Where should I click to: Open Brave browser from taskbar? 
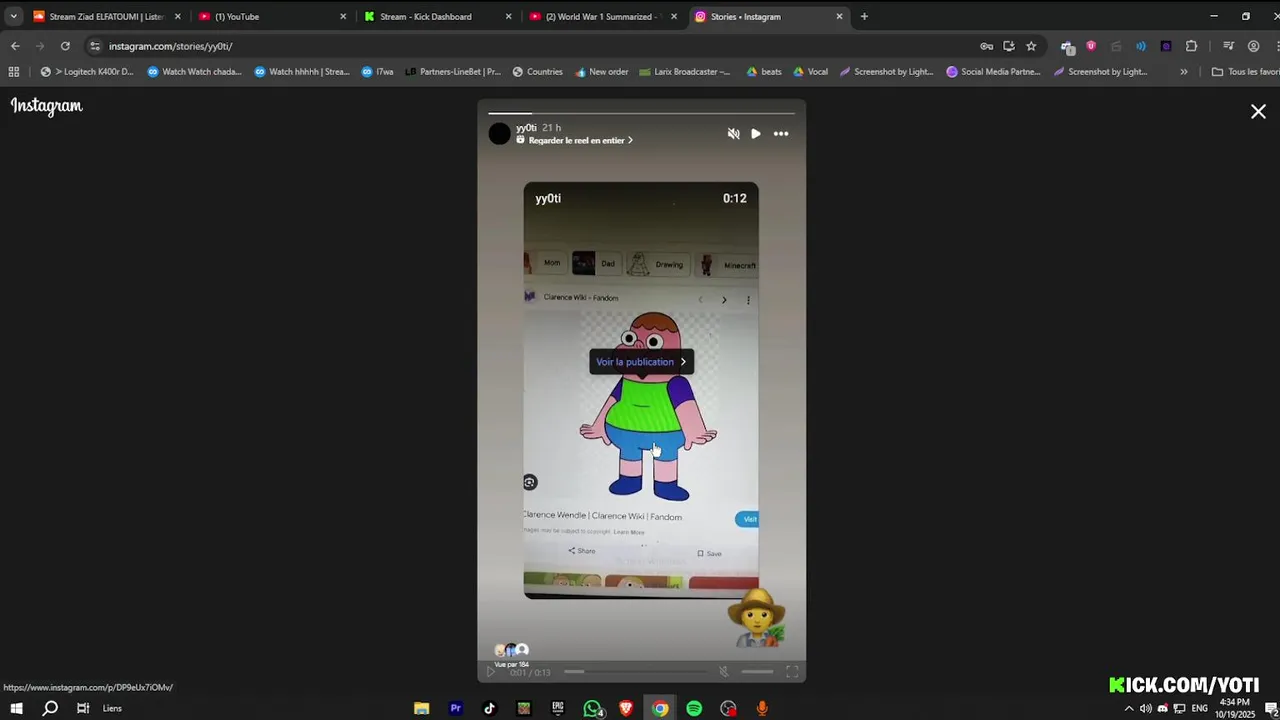point(626,708)
